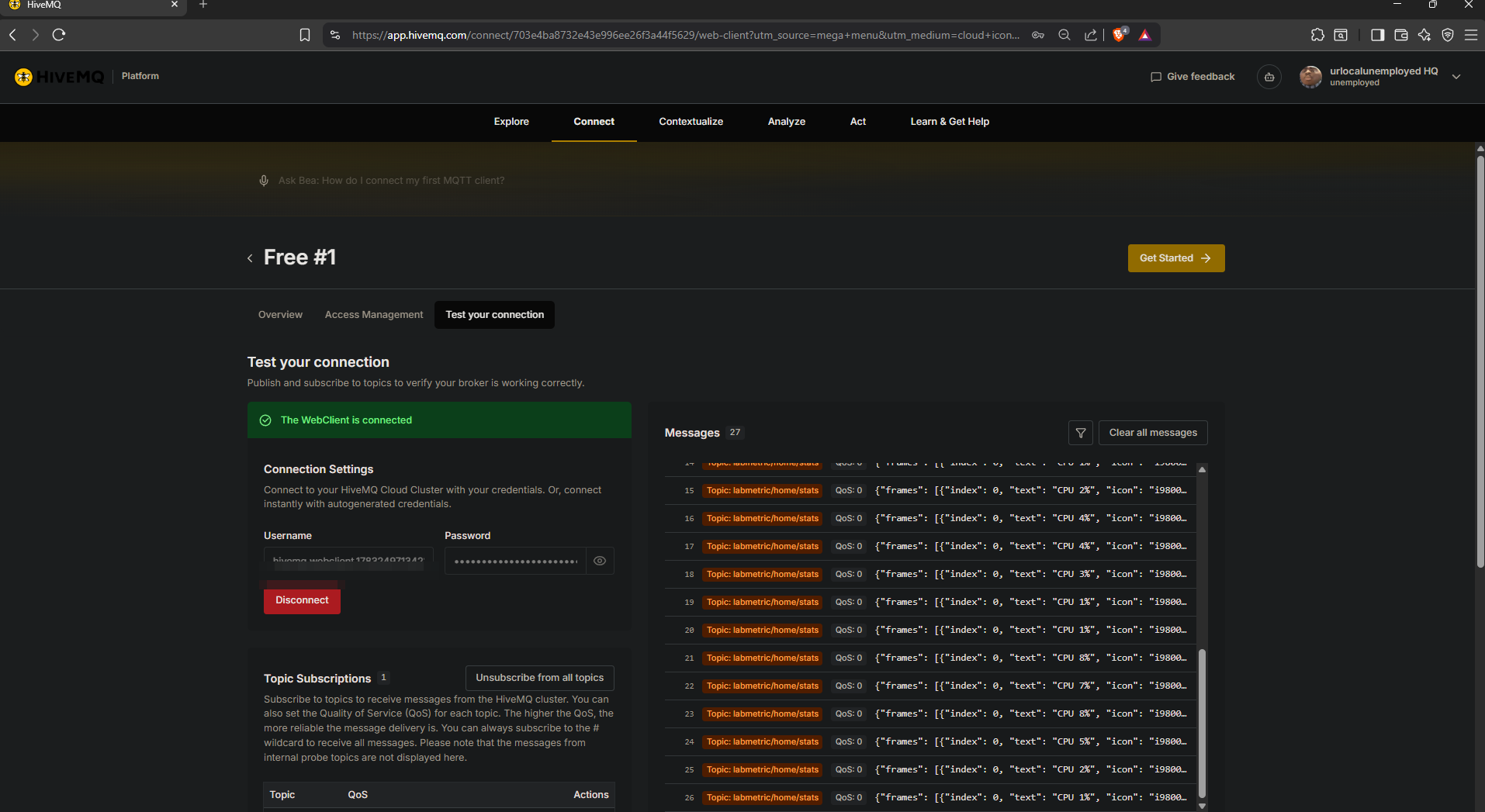Viewport: 1485px width, 812px height.
Task: Click The WebClient is connected banner
Action: (x=439, y=420)
